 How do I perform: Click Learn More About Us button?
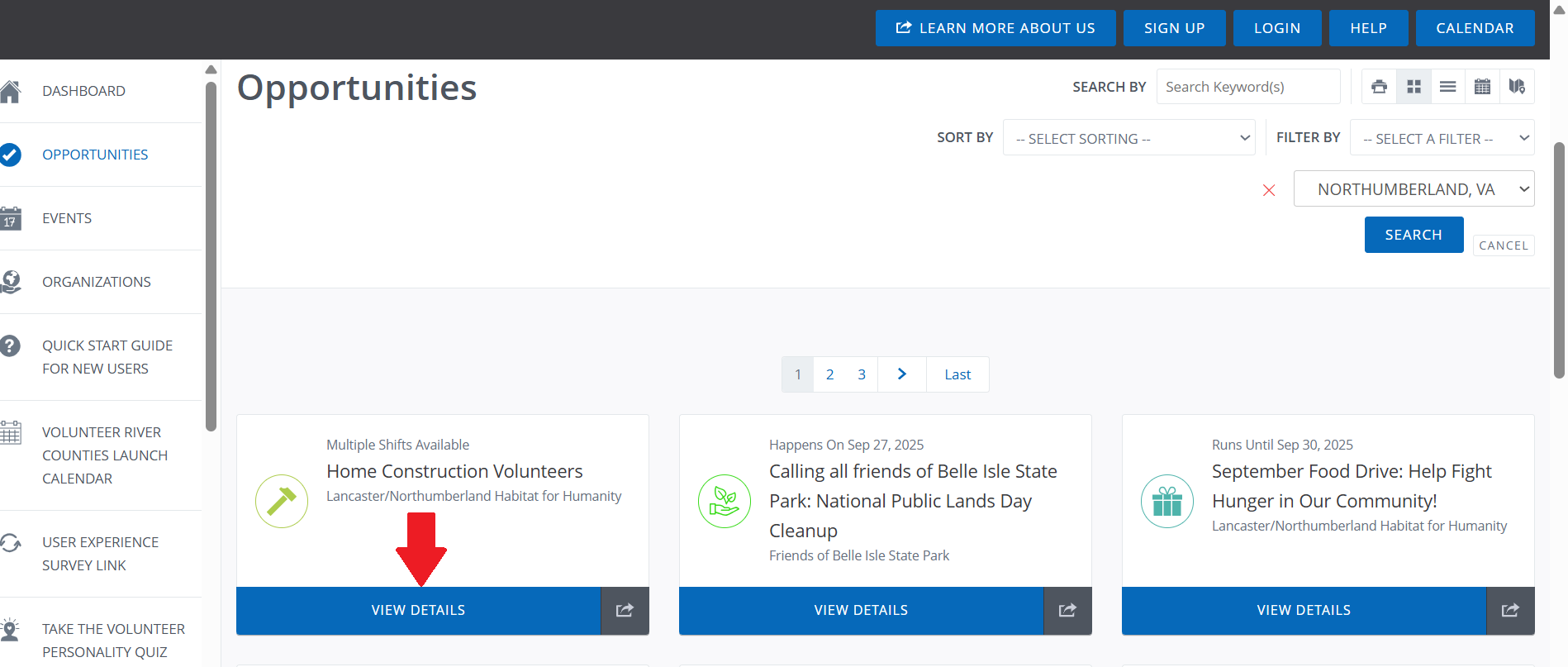coord(995,28)
